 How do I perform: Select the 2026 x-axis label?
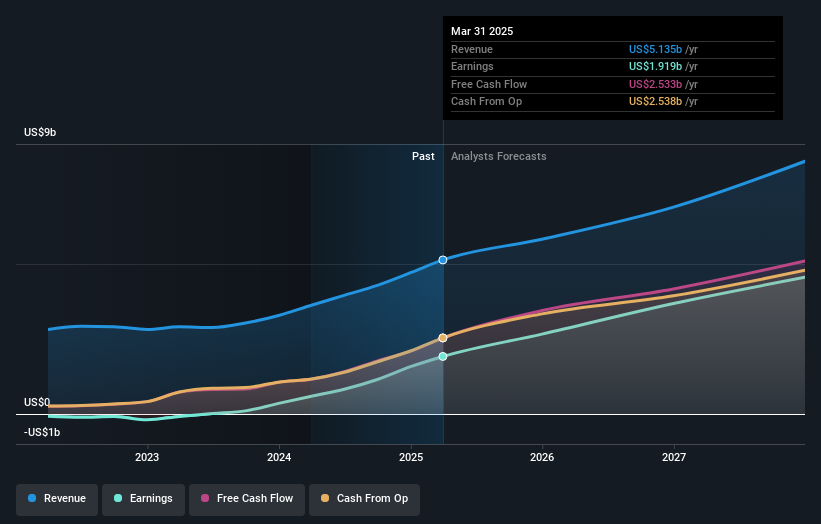click(x=542, y=457)
